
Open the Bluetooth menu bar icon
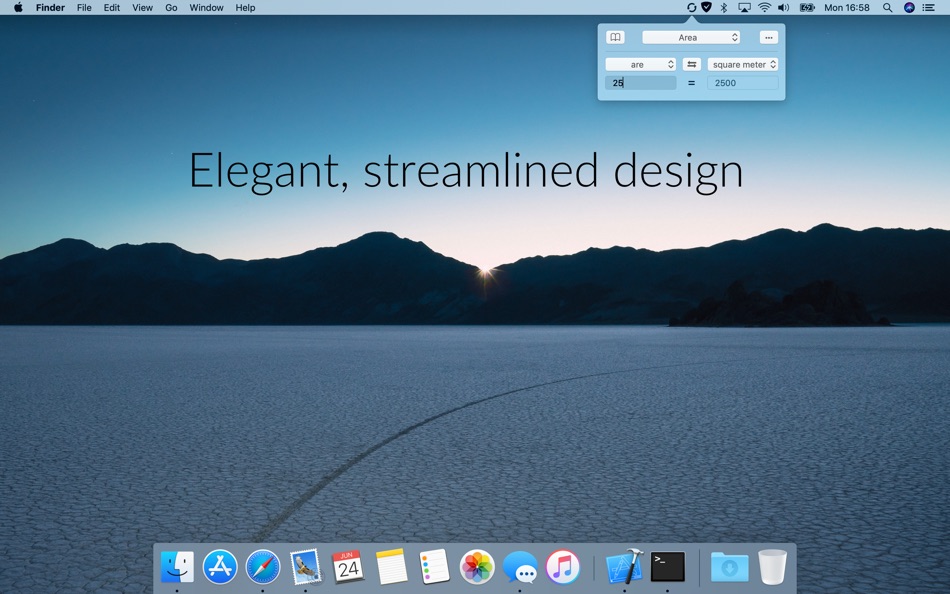click(x=723, y=8)
